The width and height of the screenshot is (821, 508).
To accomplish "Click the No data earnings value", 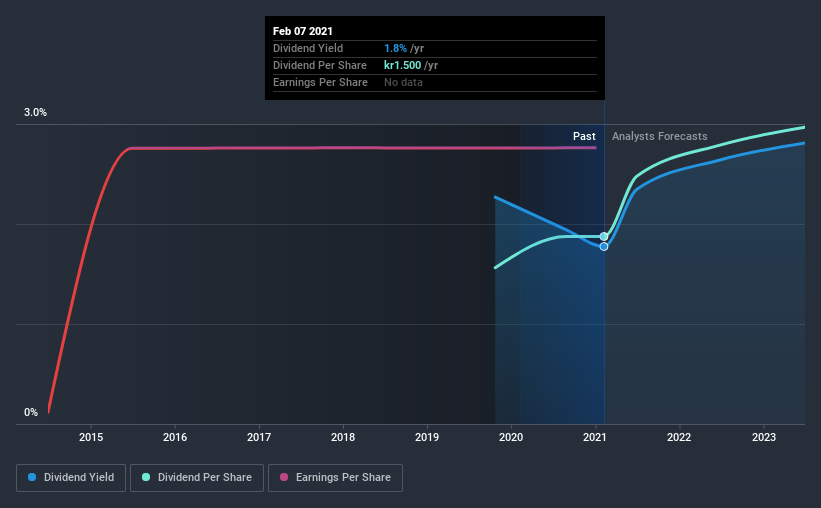I will click(x=403, y=82).
